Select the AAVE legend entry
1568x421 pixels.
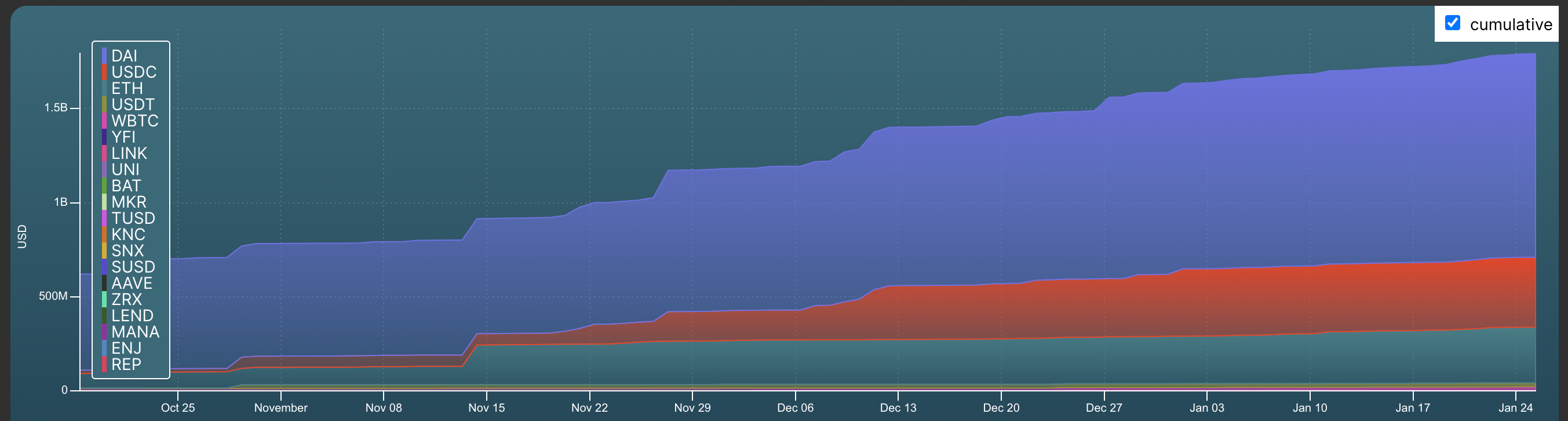(x=127, y=284)
